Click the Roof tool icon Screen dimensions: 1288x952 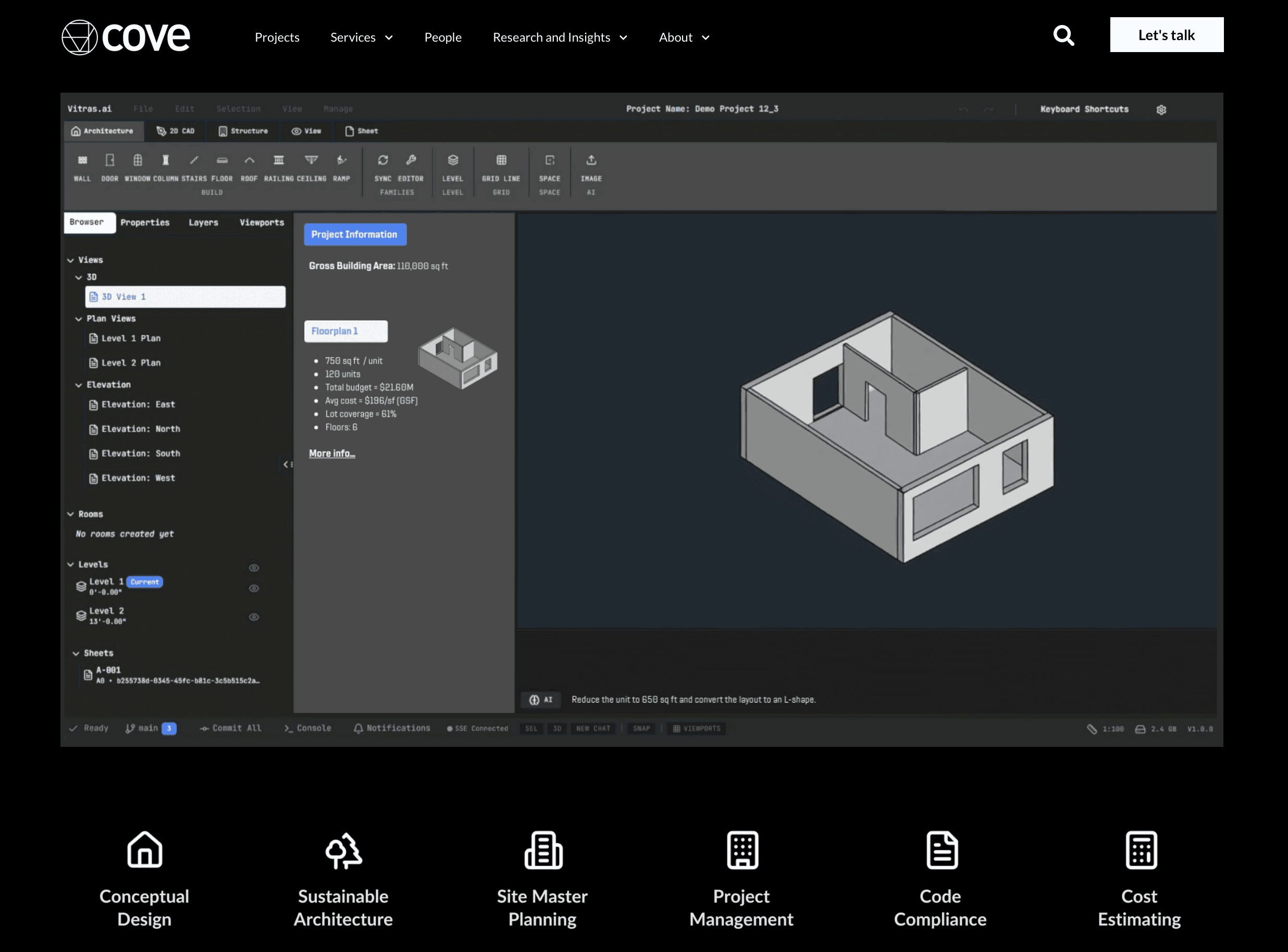pyautogui.click(x=249, y=161)
